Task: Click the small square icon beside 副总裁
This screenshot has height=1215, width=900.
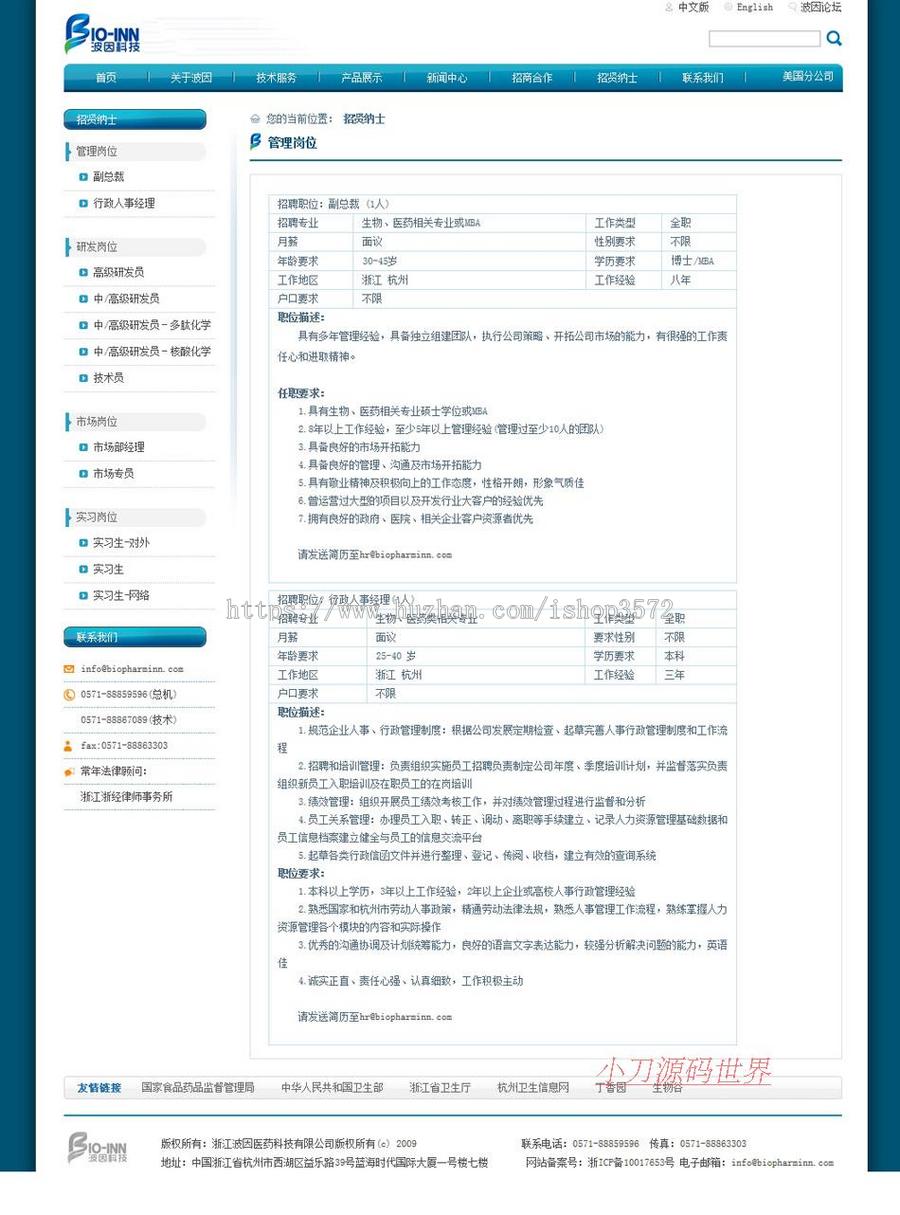Action: (83, 177)
